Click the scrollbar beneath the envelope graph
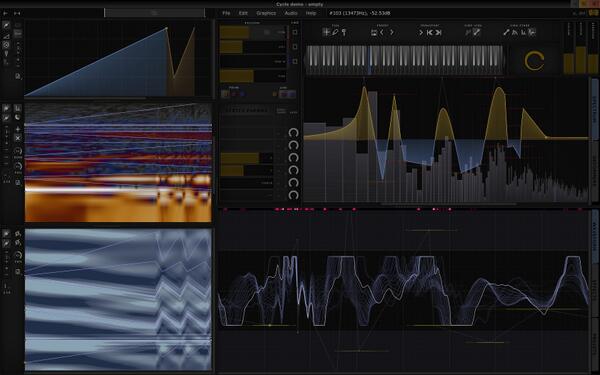 (x=85, y=98)
